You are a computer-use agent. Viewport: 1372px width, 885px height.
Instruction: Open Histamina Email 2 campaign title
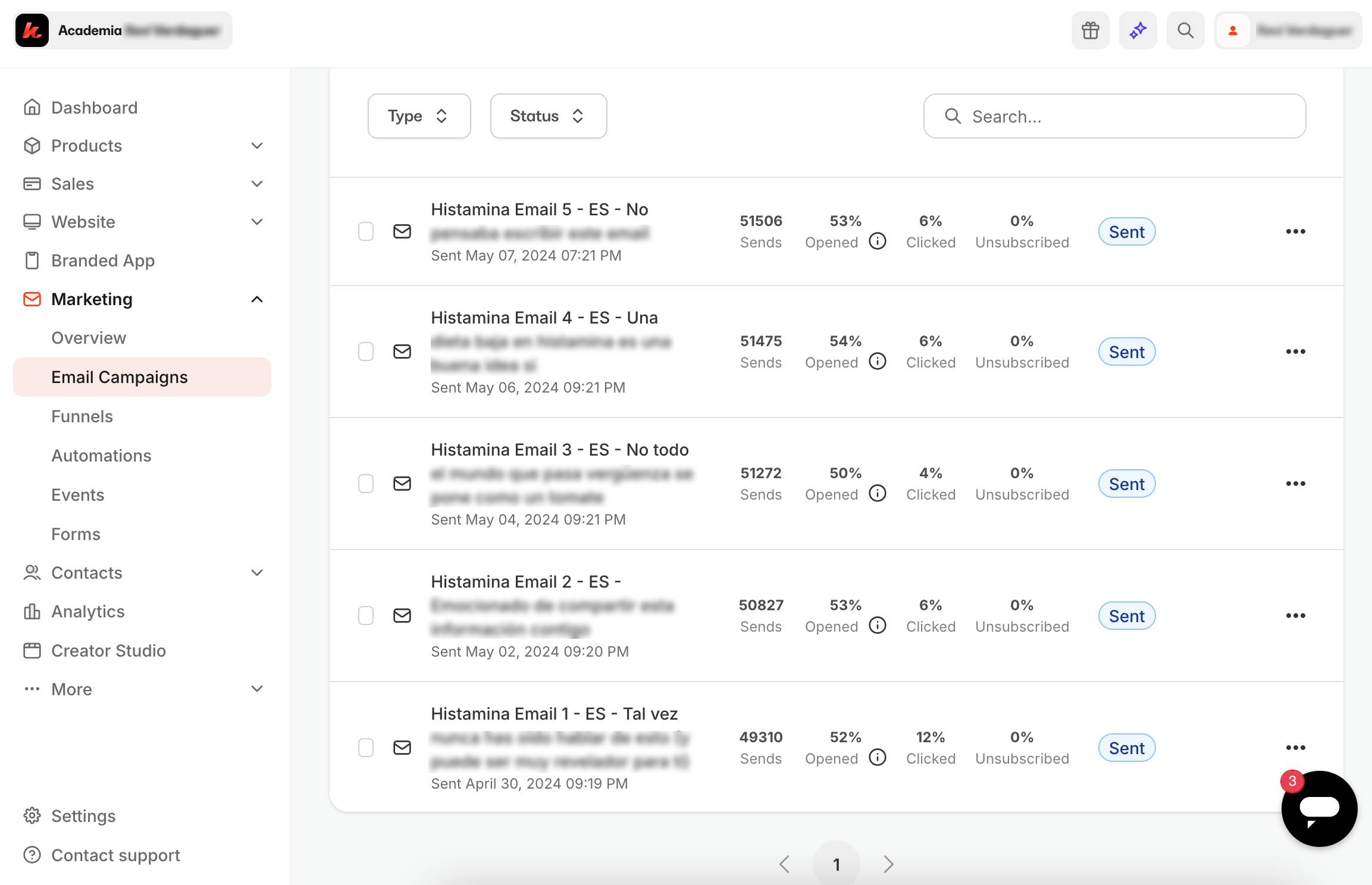pyautogui.click(x=525, y=582)
